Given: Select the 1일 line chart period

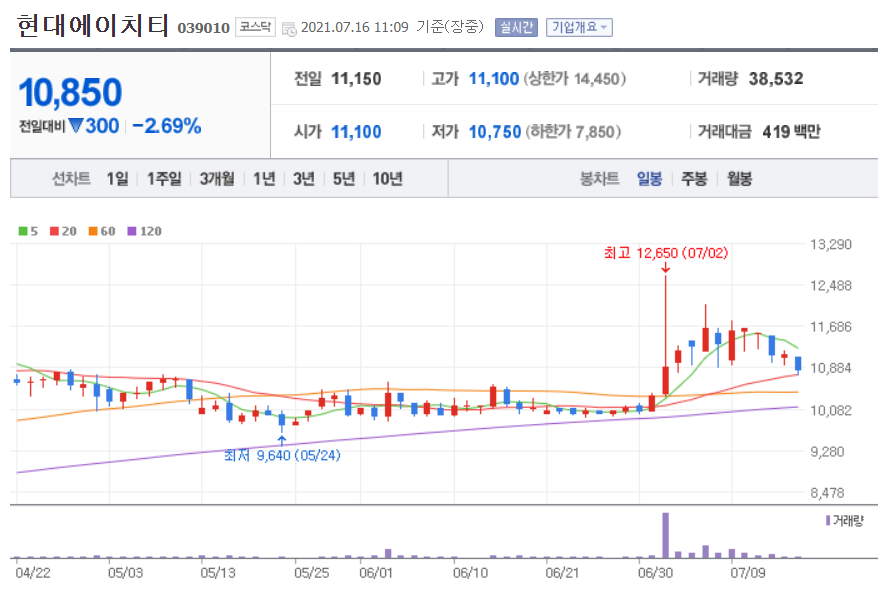Looking at the screenshot, I should point(118,179).
